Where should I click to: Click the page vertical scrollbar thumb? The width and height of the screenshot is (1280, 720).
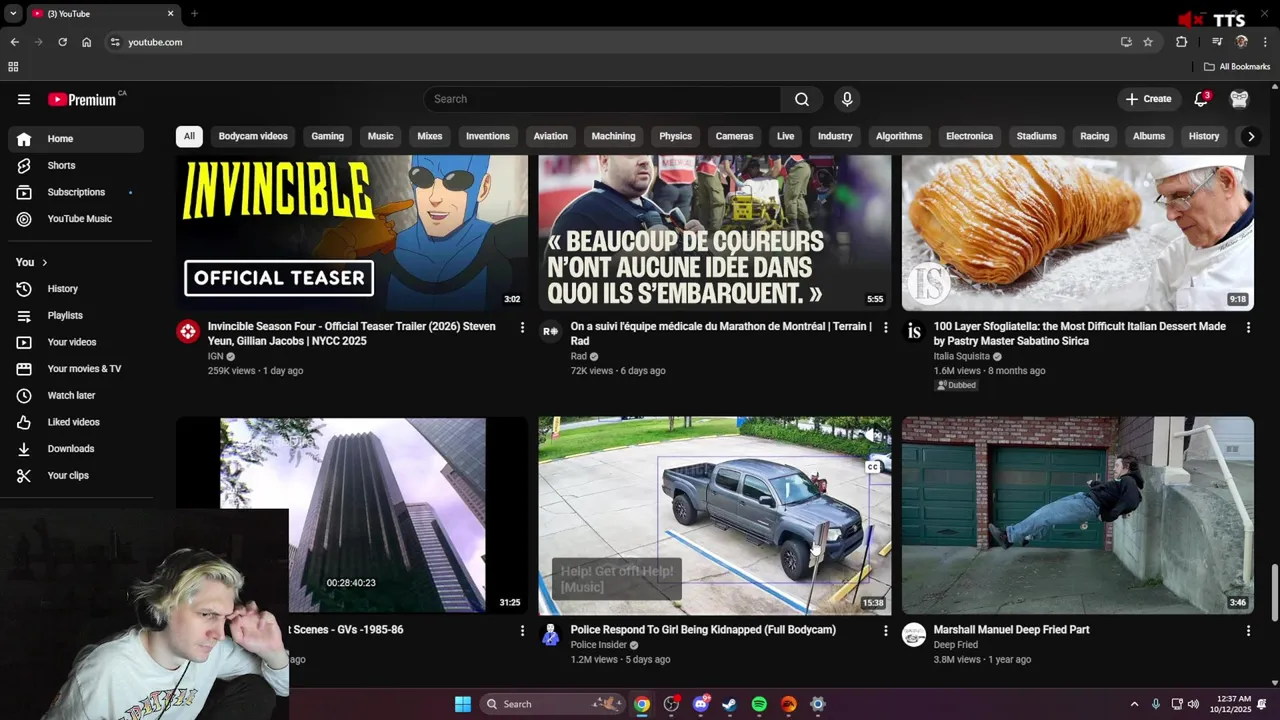tap(1274, 593)
